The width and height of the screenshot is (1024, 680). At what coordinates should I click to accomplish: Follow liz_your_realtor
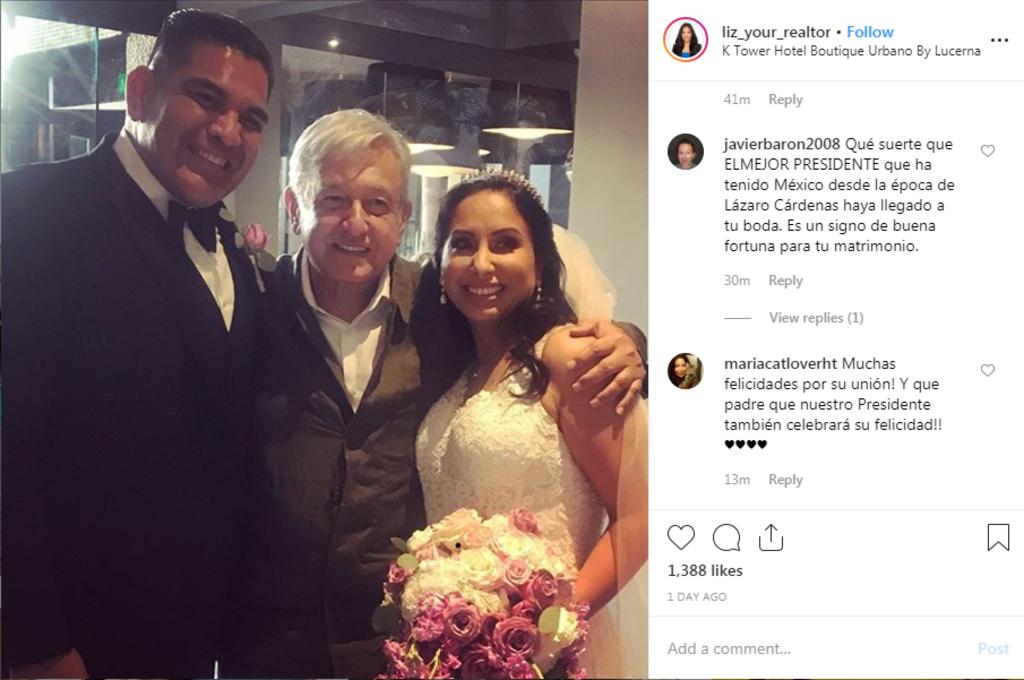pos(870,32)
